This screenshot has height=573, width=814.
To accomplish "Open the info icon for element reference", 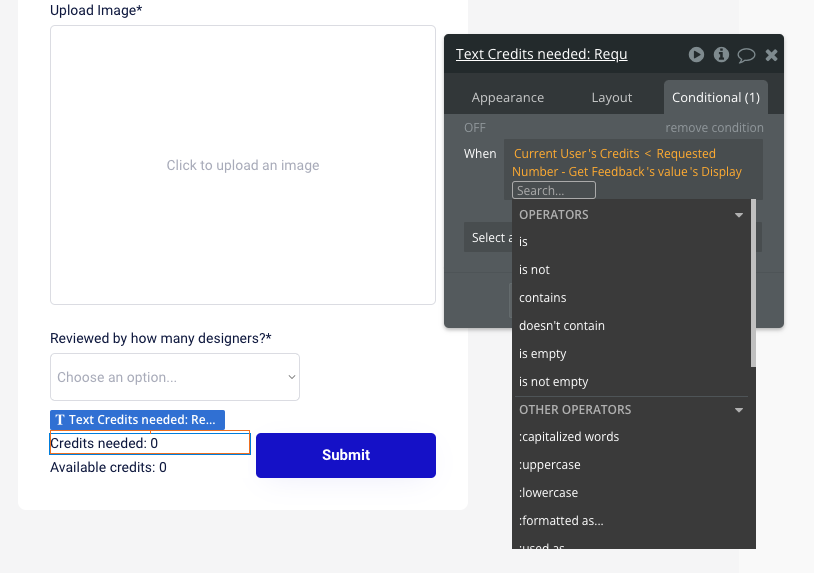I will pyautogui.click(x=721, y=55).
